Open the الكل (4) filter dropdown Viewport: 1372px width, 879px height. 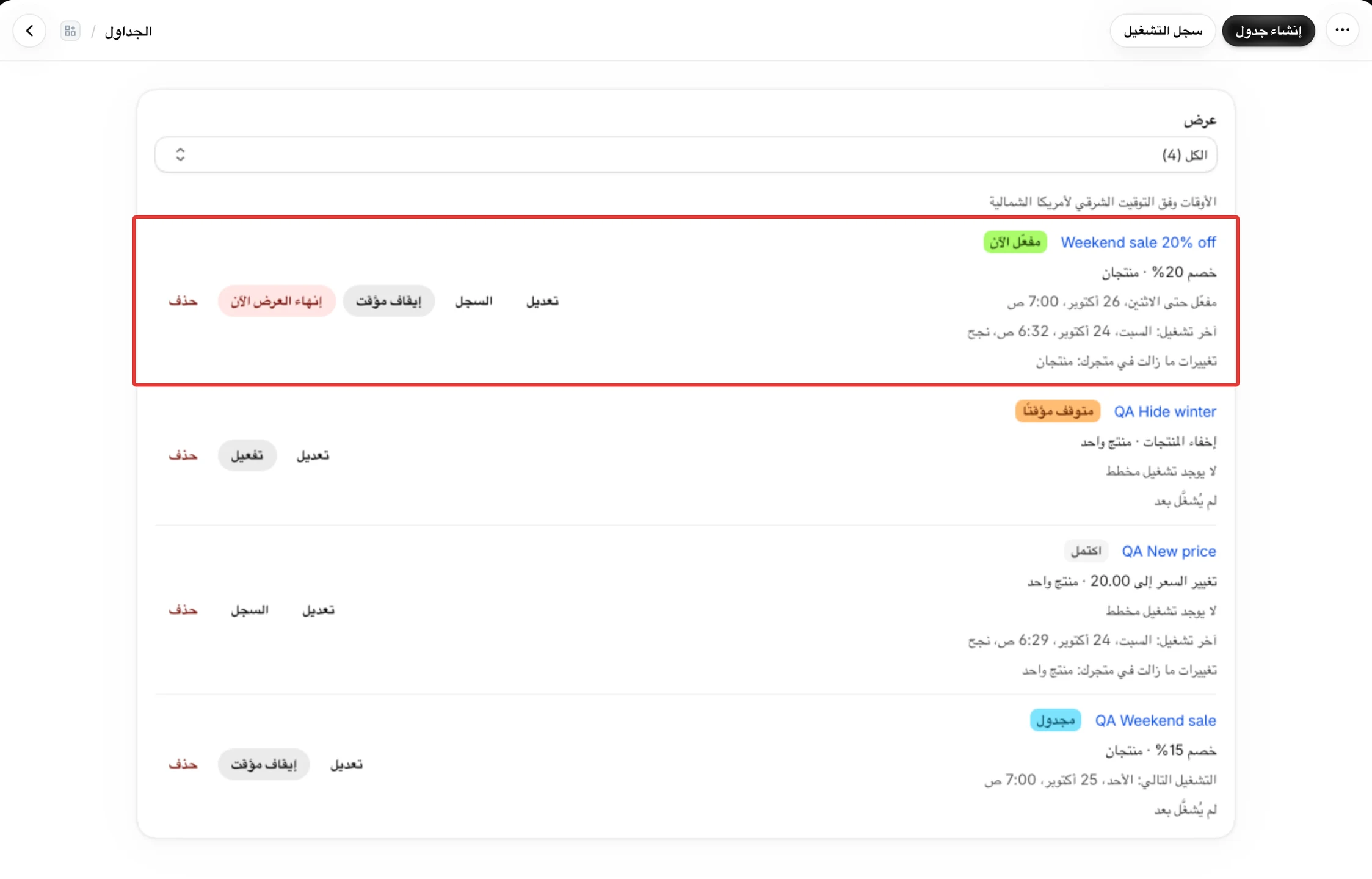(686, 154)
